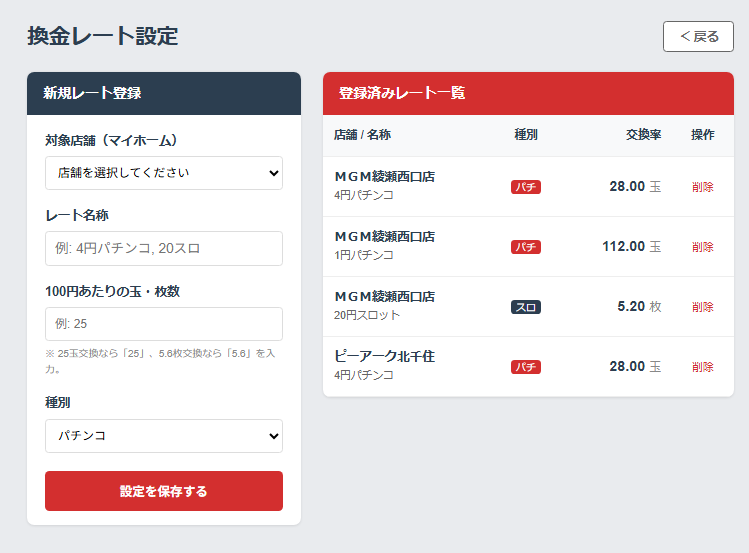Click the パチ badge in the ピーアーク北千住 row
This screenshot has height=553, width=749.
click(526, 367)
